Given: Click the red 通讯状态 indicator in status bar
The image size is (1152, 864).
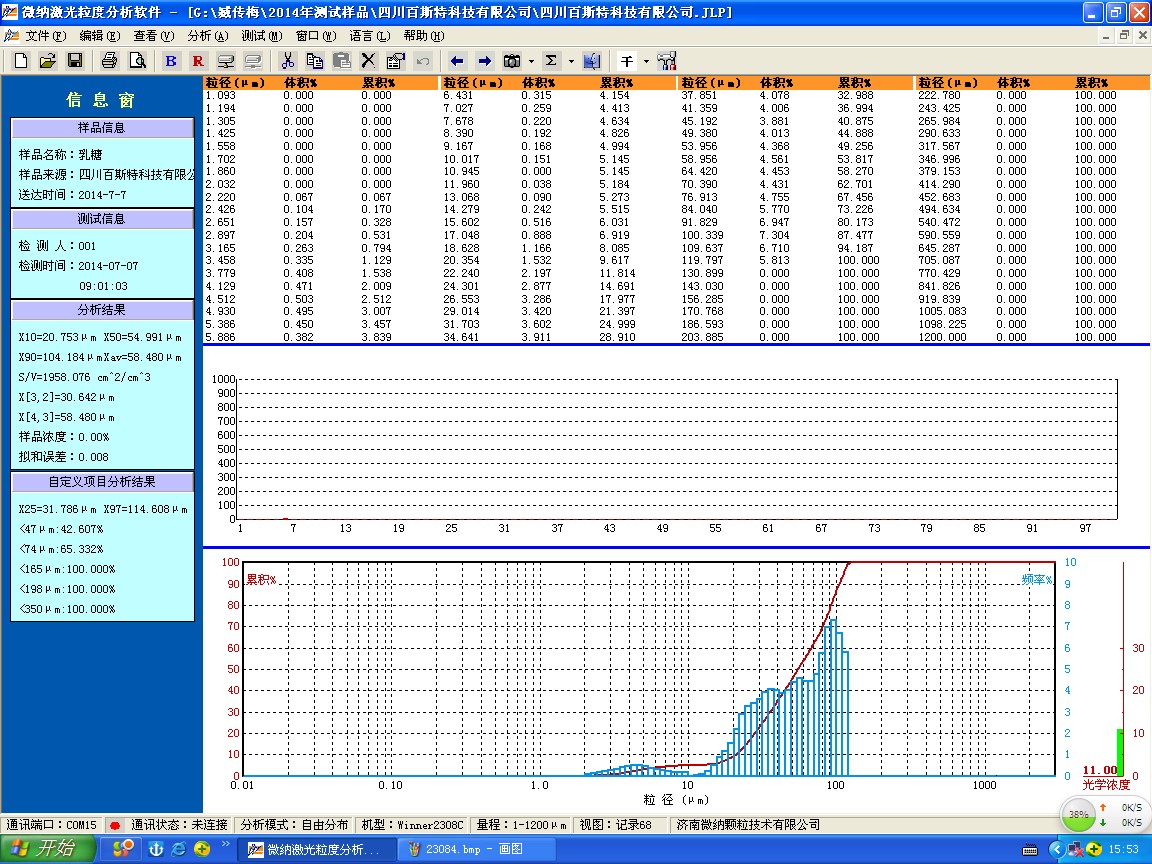Looking at the screenshot, I should (115, 825).
